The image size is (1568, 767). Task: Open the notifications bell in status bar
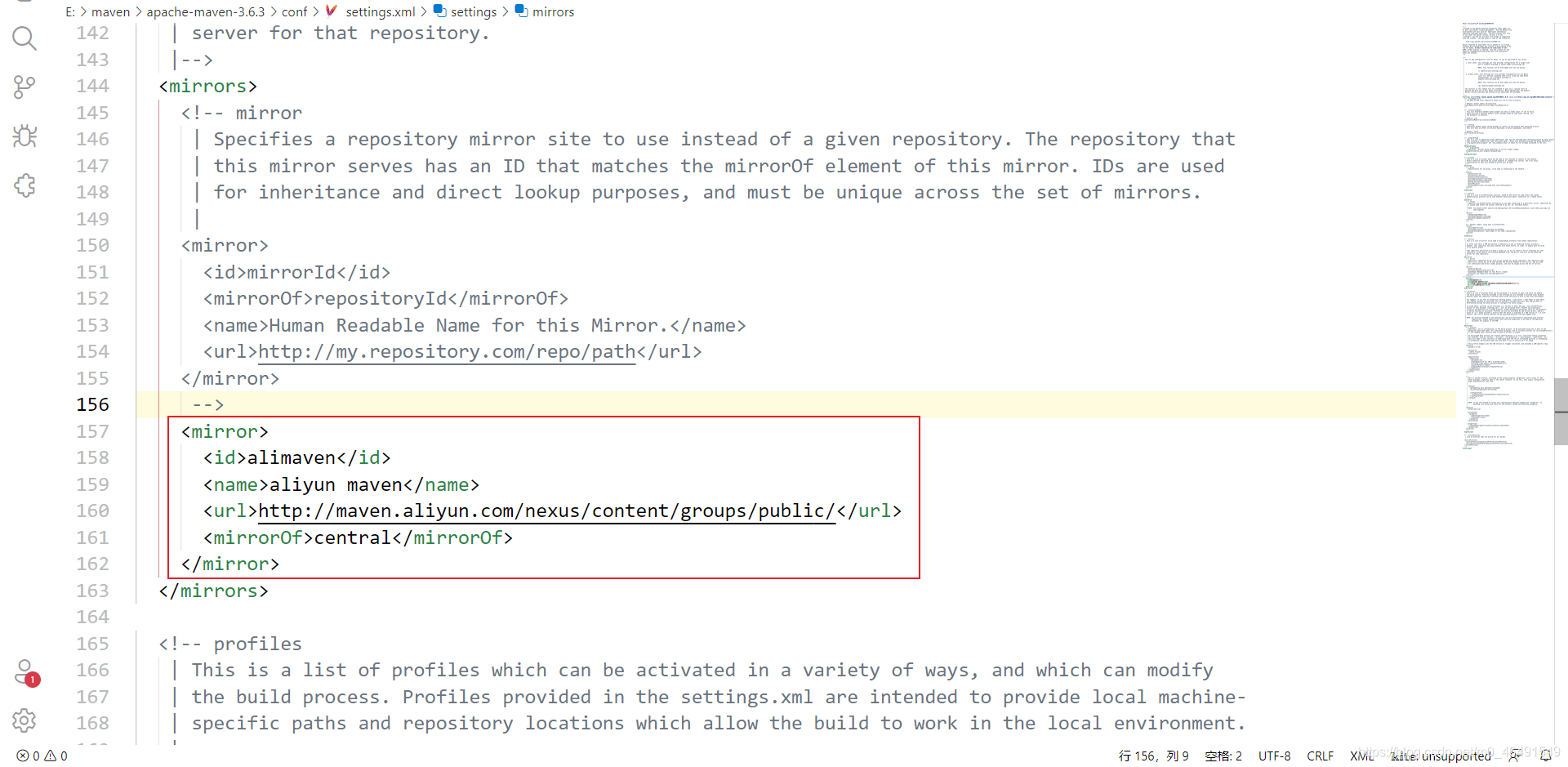(x=1545, y=756)
